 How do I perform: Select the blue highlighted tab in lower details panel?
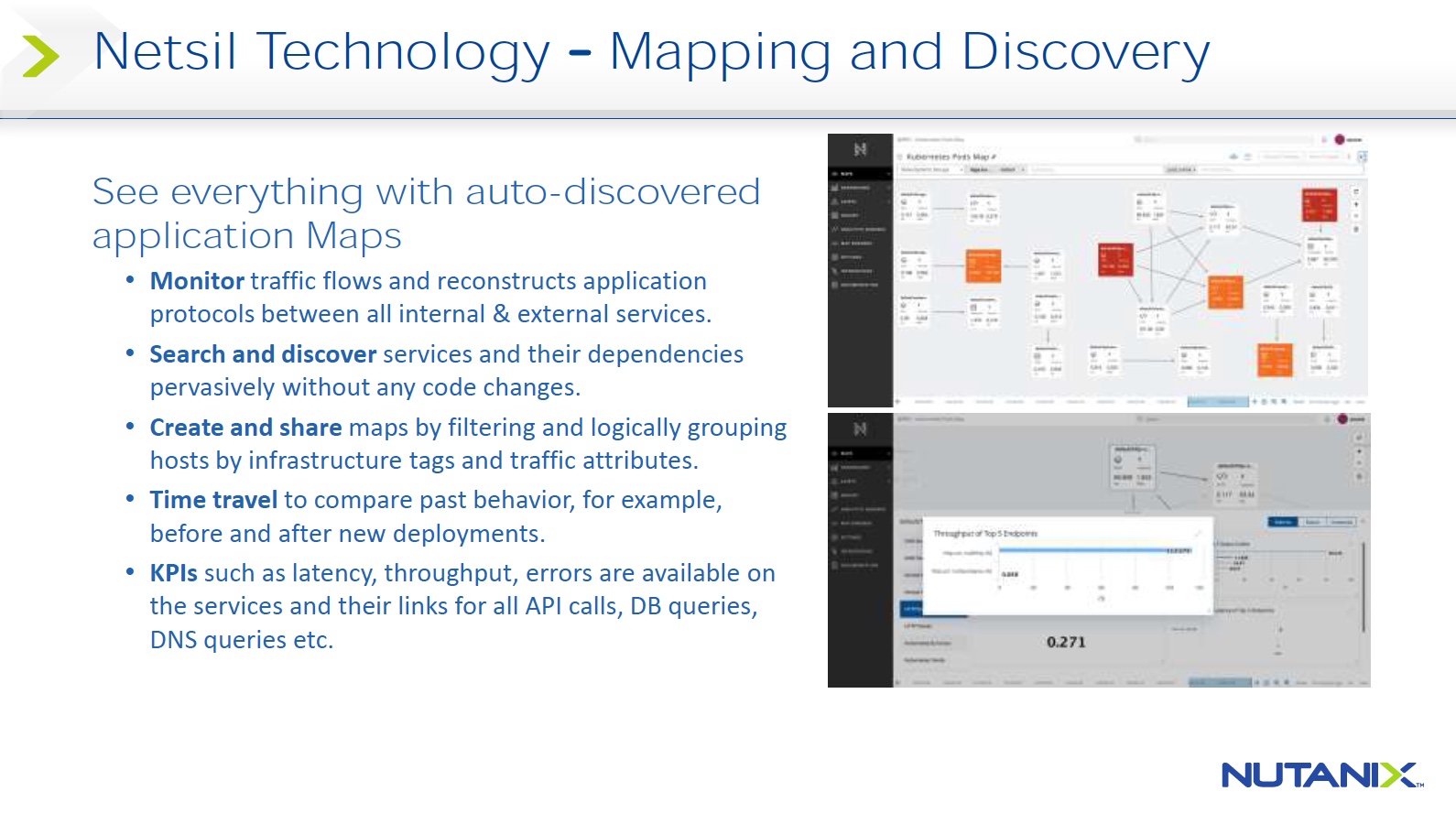1282,522
